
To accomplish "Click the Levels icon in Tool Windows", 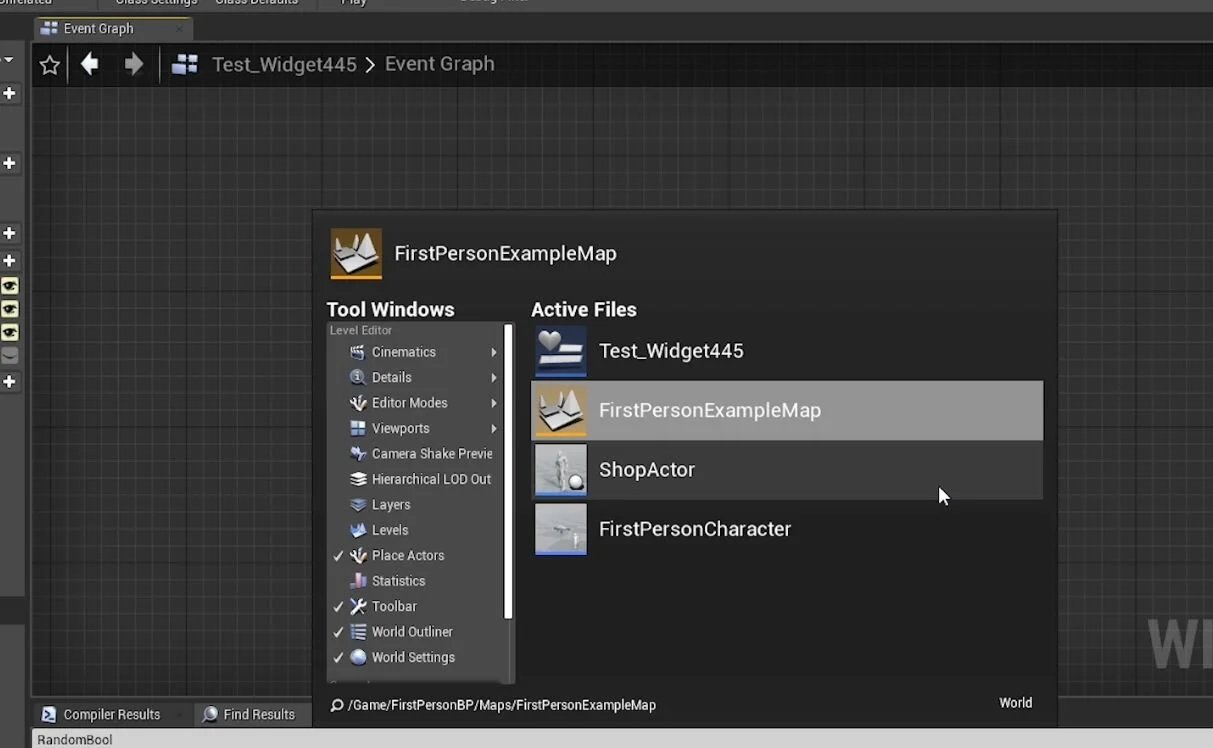I will 357,530.
